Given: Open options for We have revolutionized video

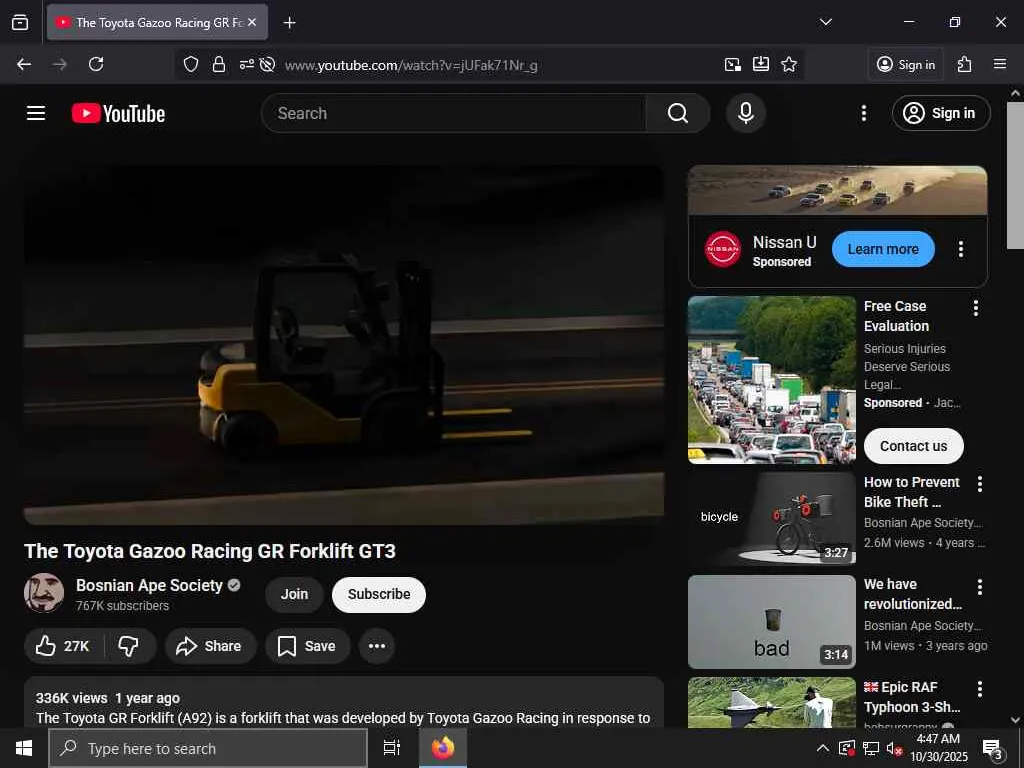Looking at the screenshot, I should [x=980, y=586].
